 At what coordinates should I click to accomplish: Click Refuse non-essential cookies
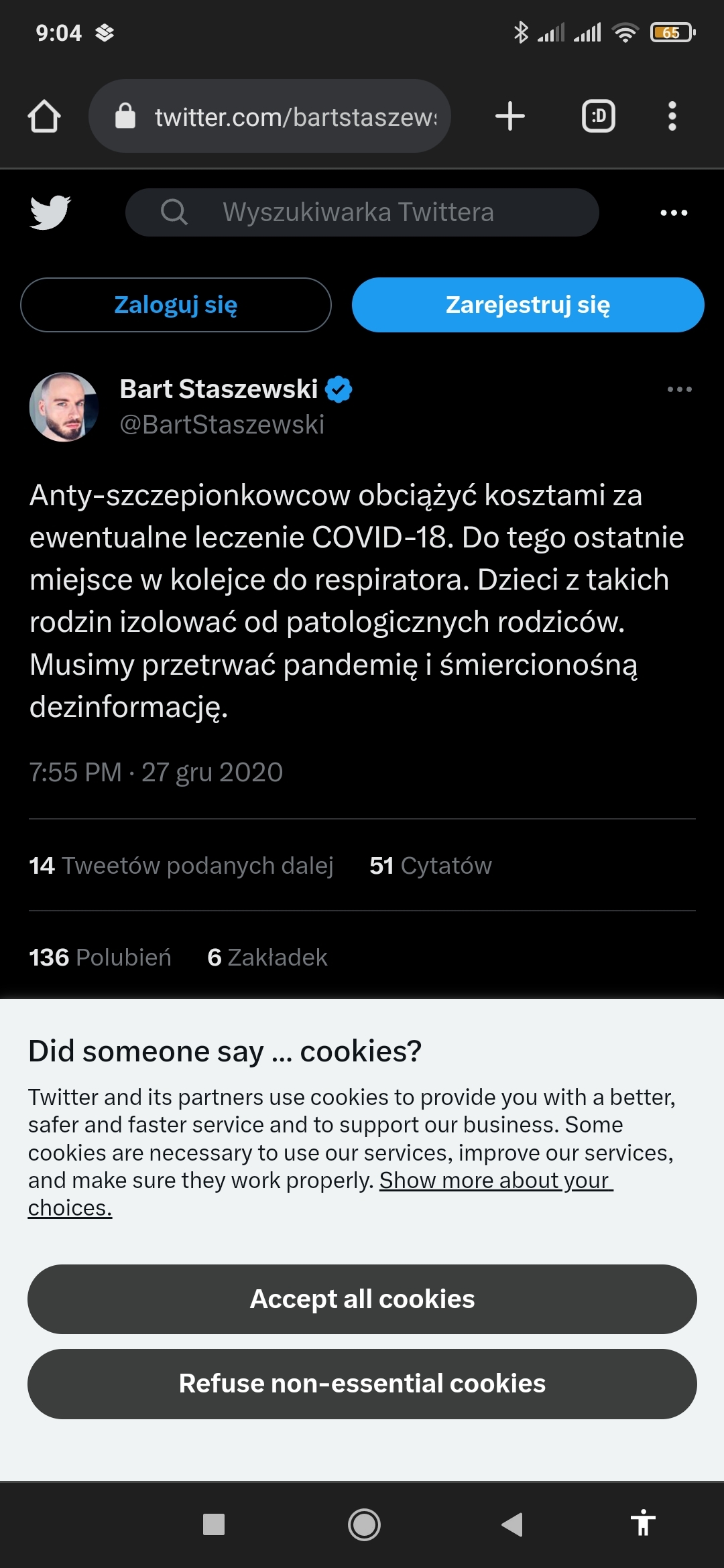(362, 1383)
